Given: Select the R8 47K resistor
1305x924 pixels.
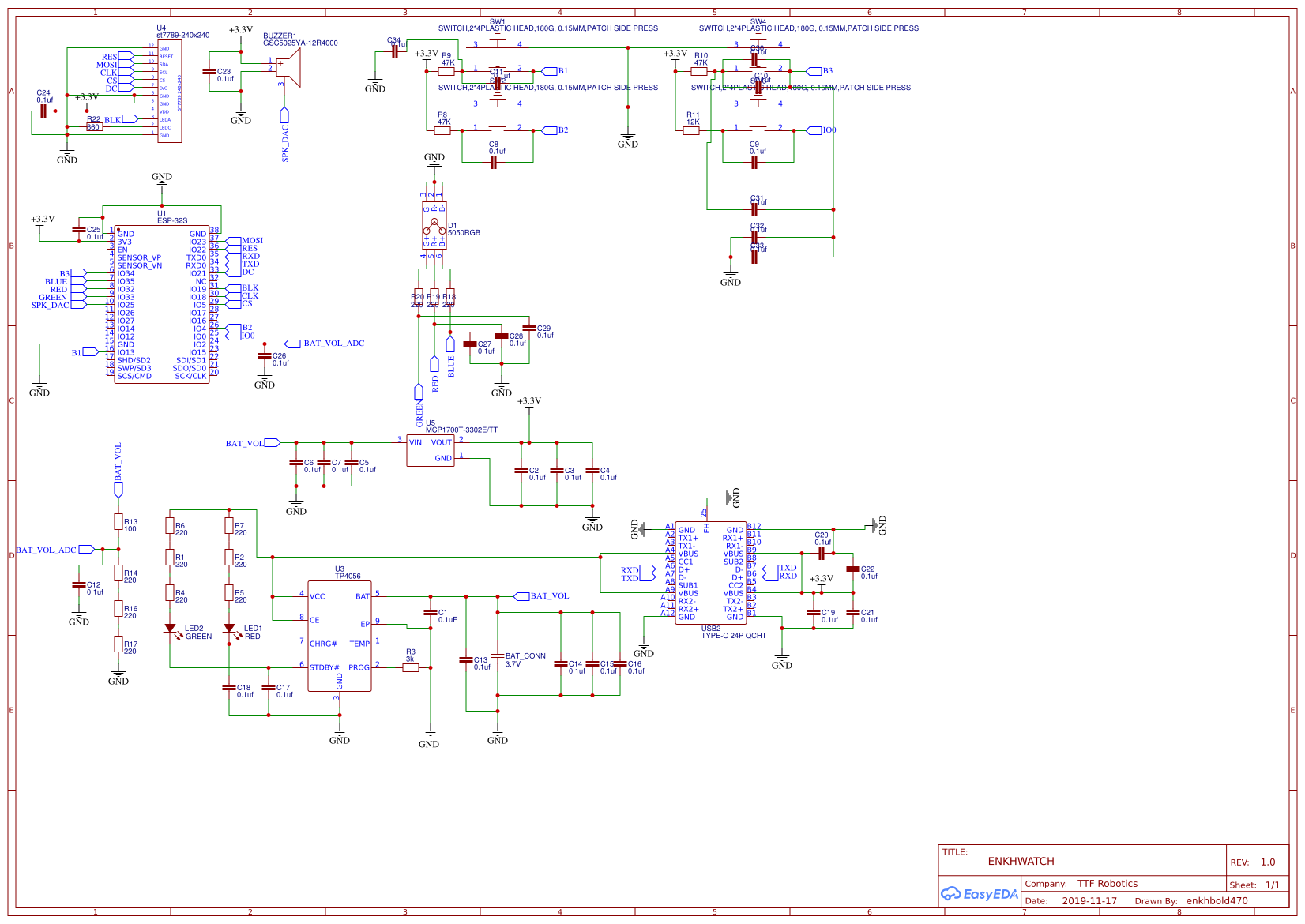Looking at the screenshot, I should pyautogui.click(x=442, y=130).
